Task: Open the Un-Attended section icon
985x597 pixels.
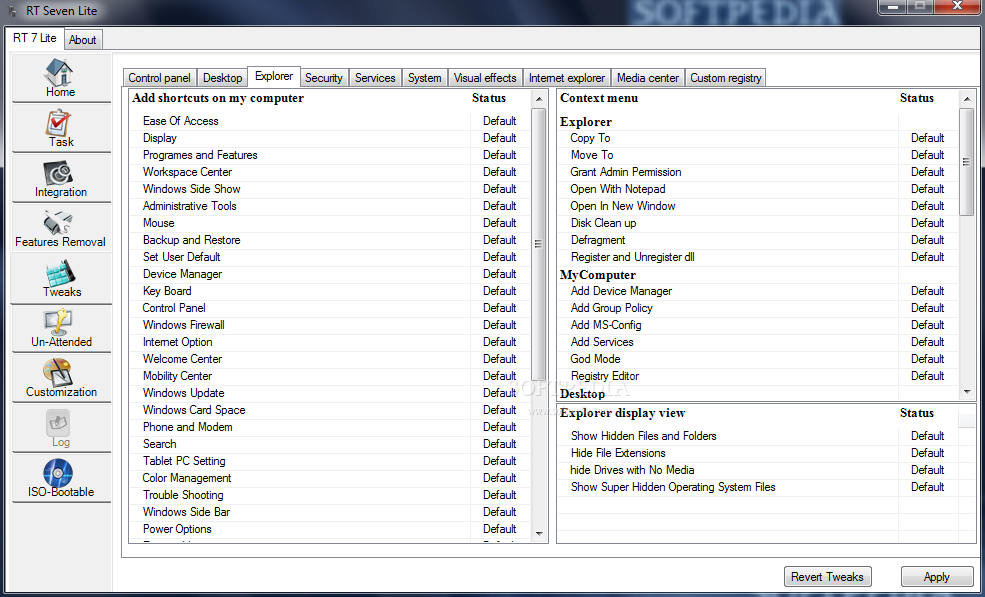Action: 61,328
